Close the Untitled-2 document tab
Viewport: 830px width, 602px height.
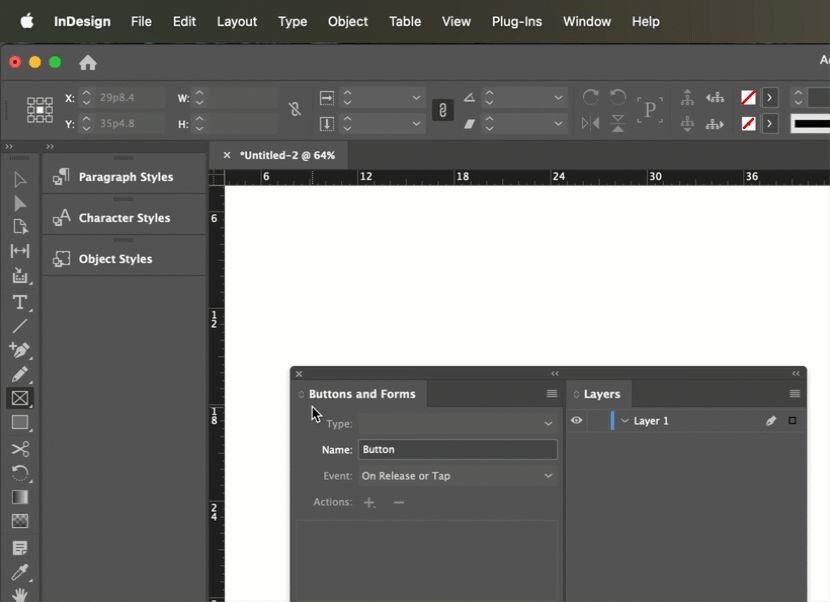coord(227,155)
